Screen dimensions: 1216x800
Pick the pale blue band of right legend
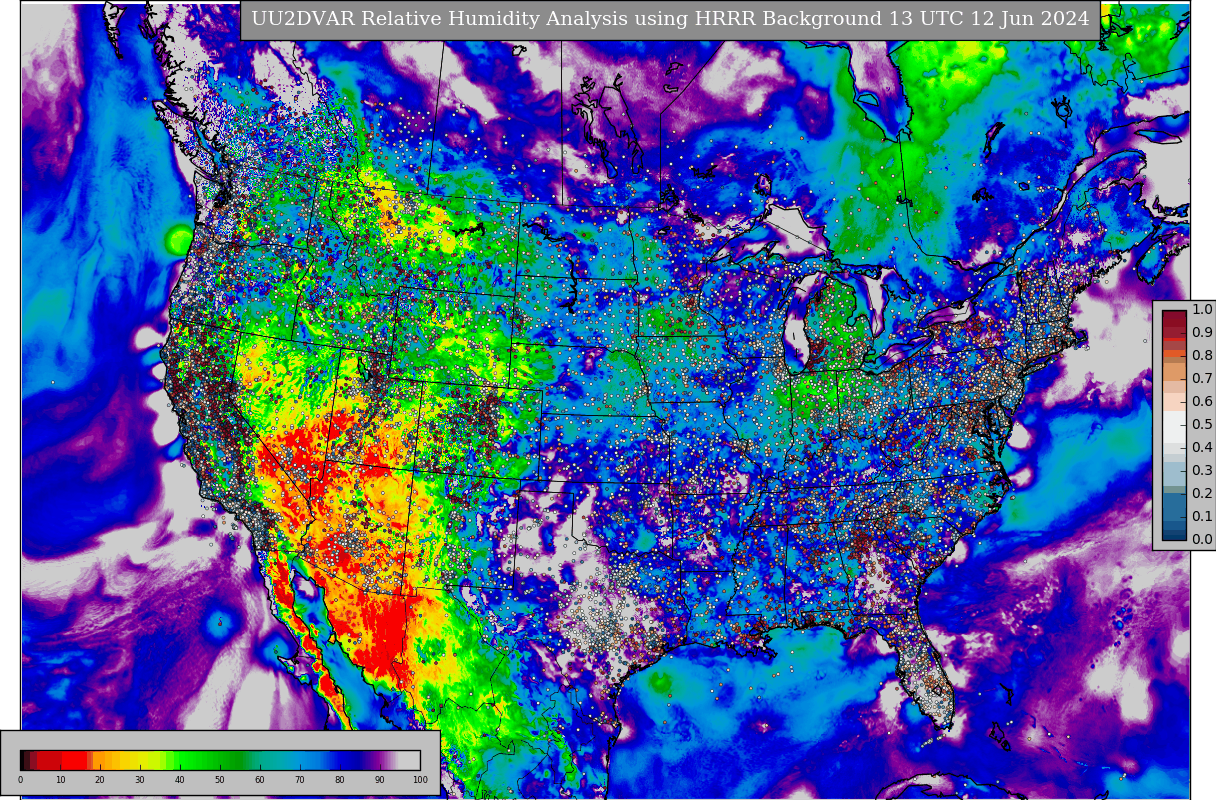(x=1174, y=473)
